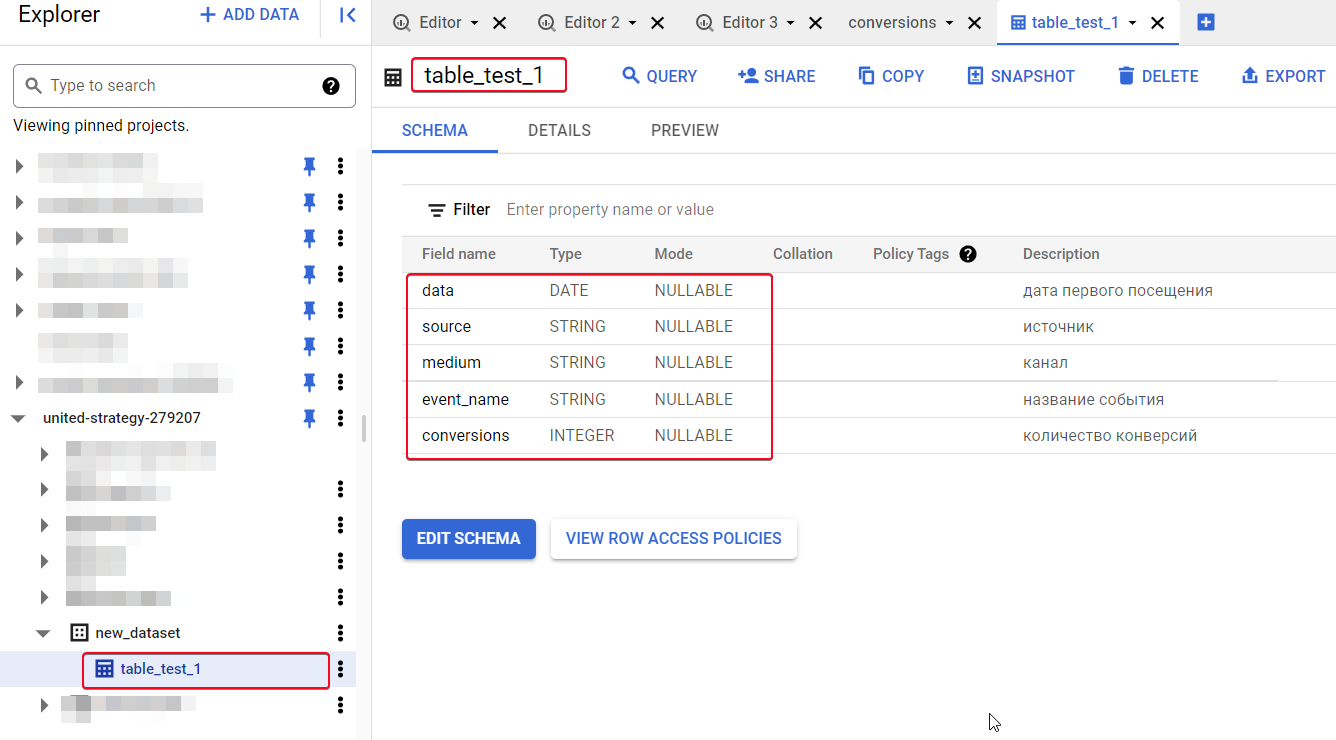Collapse the Explorer panel
This screenshot has width=1336, height=740.
pyautogui.click(x=347, y=15)
